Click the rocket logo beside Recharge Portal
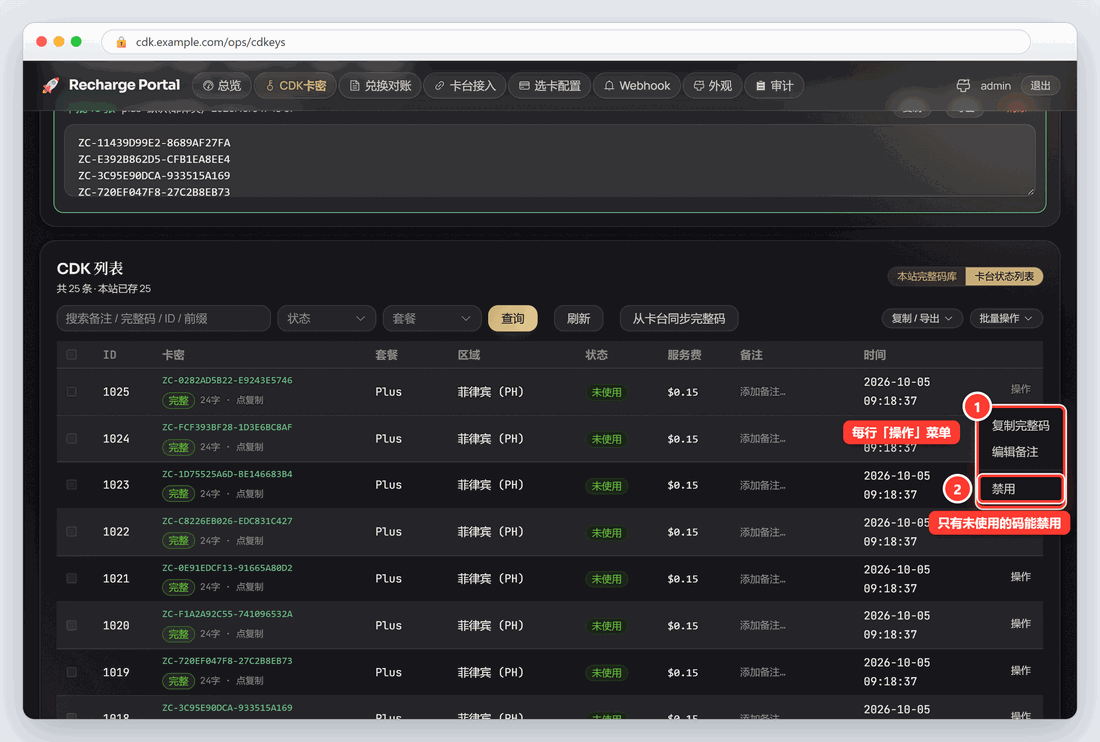 coord(51,86)
